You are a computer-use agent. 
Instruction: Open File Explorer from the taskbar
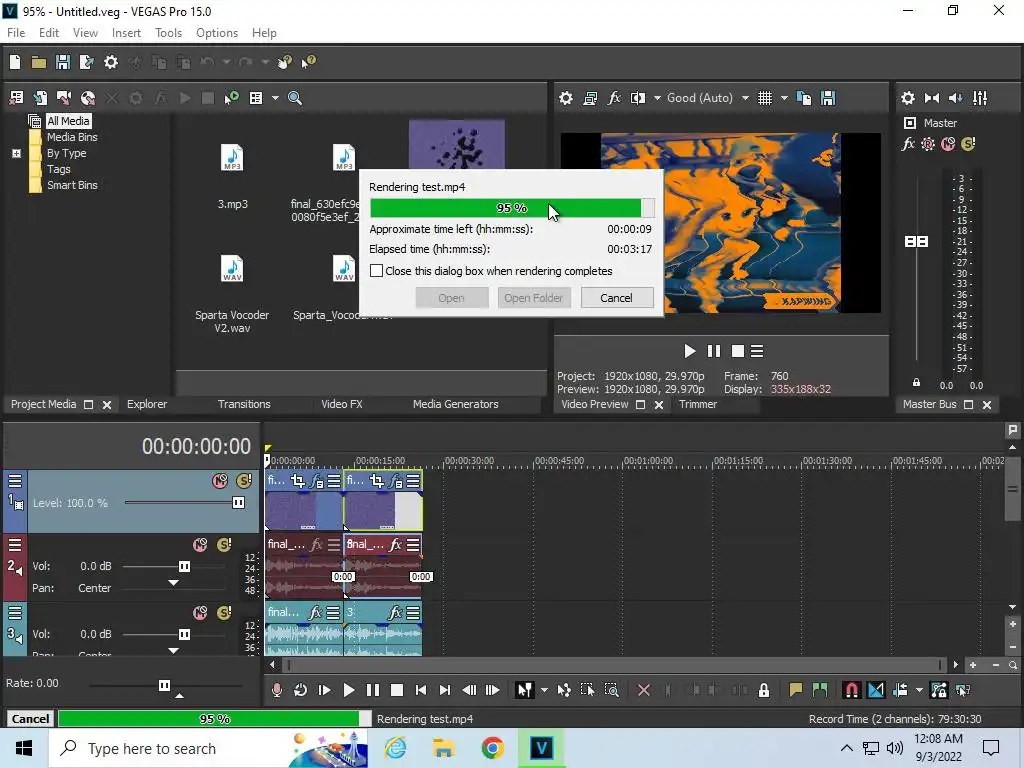444,748
